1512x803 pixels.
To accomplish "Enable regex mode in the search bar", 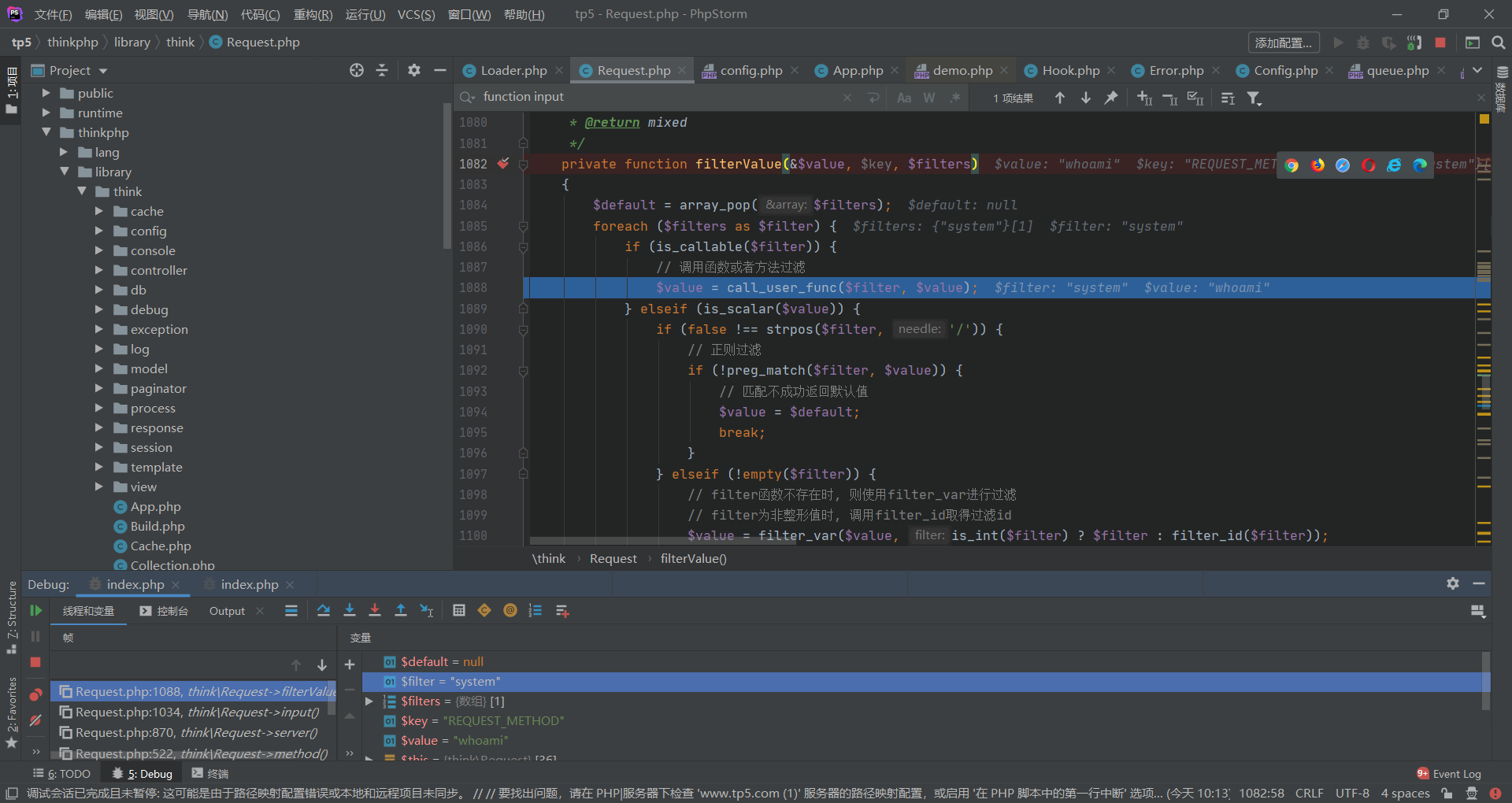I will pyautogui.click(x=955, y=98).
